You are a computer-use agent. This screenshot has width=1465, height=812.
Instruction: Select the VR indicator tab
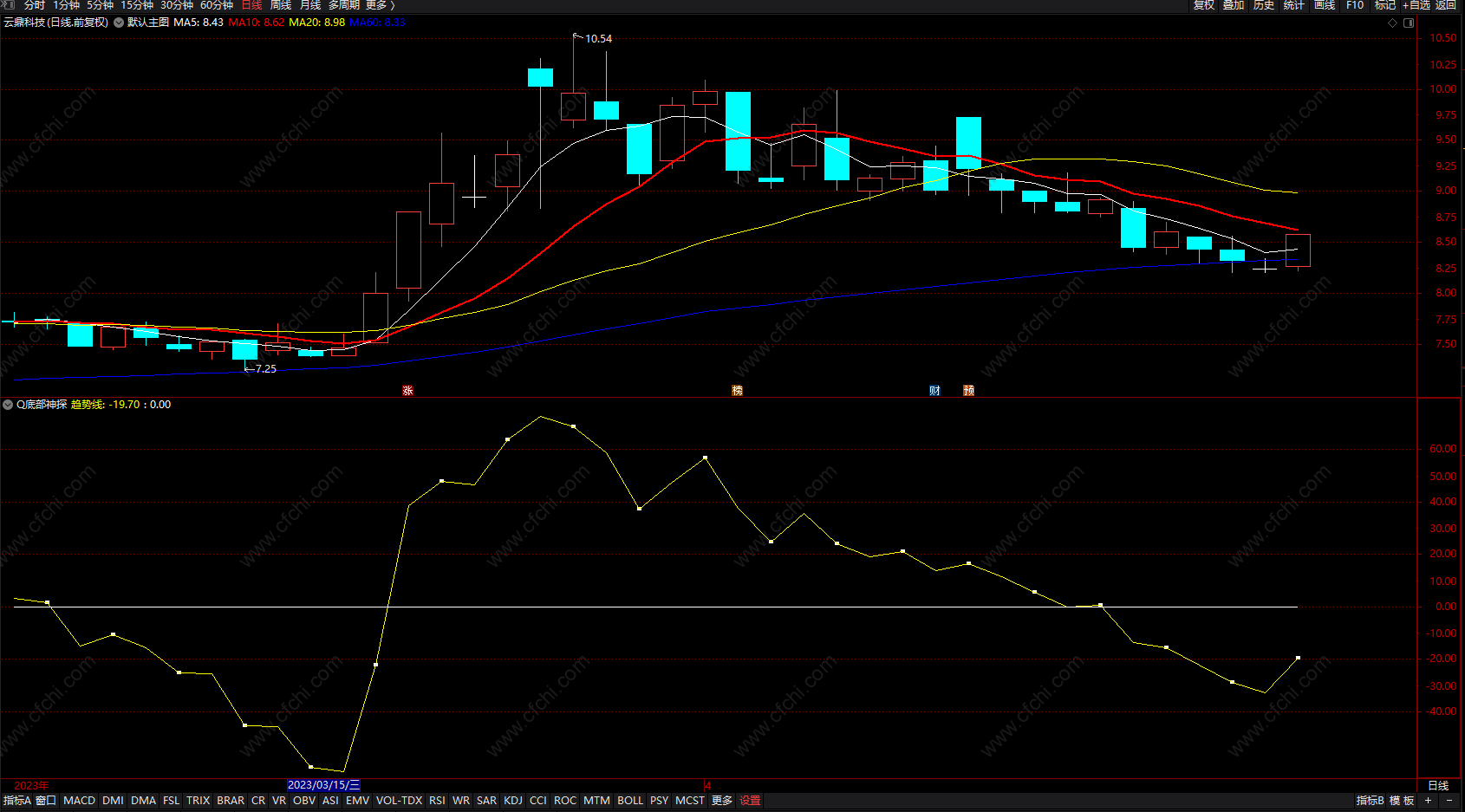pos(278,801)
